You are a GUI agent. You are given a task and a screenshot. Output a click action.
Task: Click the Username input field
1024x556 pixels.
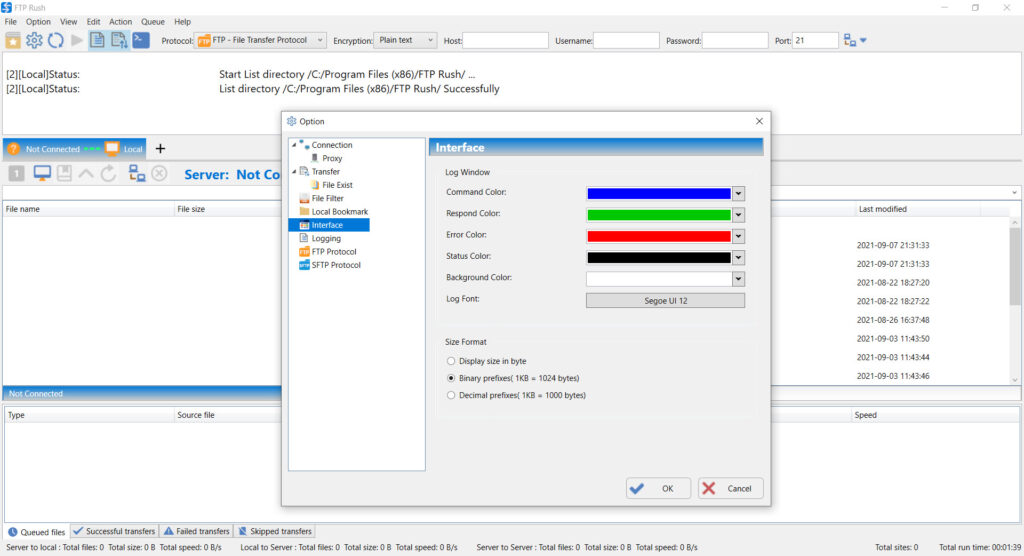click(x=626, y=41)
